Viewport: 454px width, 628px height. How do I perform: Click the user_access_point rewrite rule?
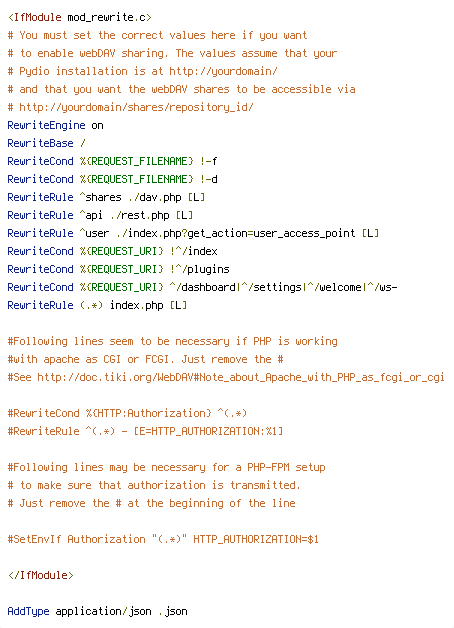pos(193,233)
